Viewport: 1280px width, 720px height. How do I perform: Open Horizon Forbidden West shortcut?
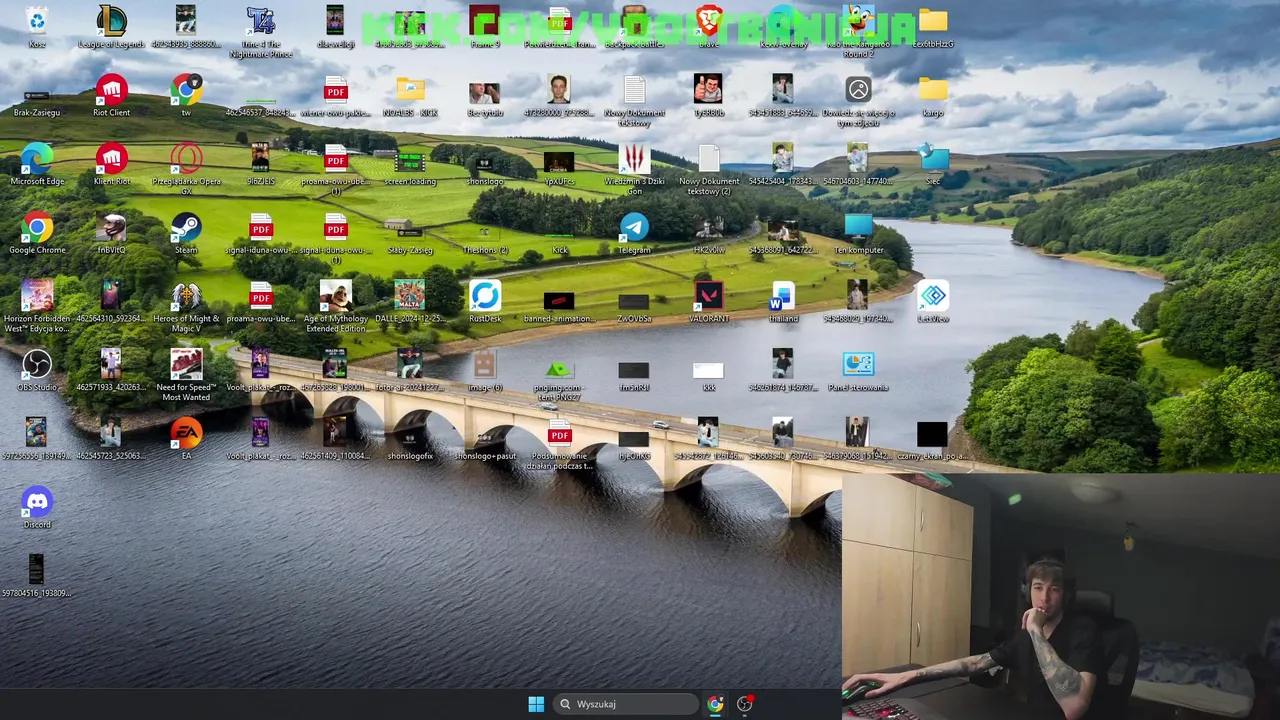[x=37, y=306]
